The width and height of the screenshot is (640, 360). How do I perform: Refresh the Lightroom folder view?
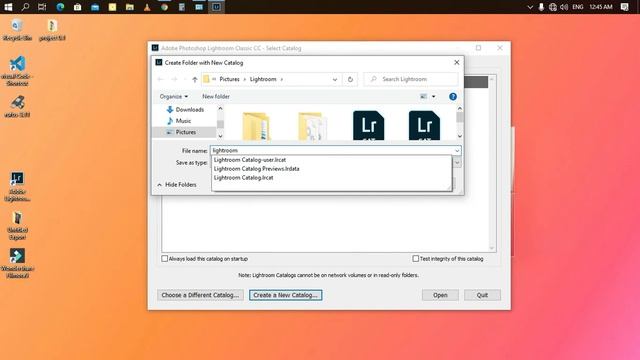(350, 79)
